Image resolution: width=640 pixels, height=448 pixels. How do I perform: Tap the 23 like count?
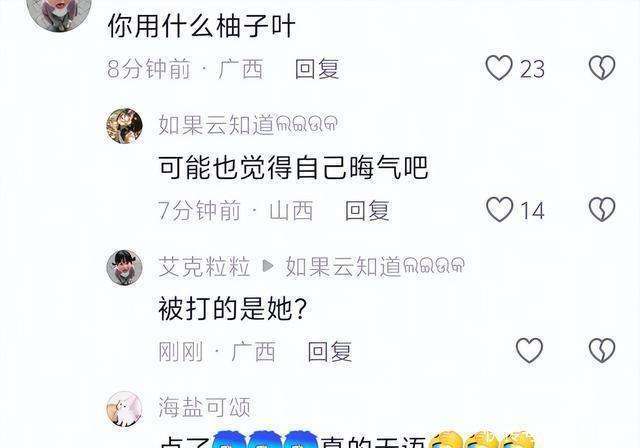[532, 69]
